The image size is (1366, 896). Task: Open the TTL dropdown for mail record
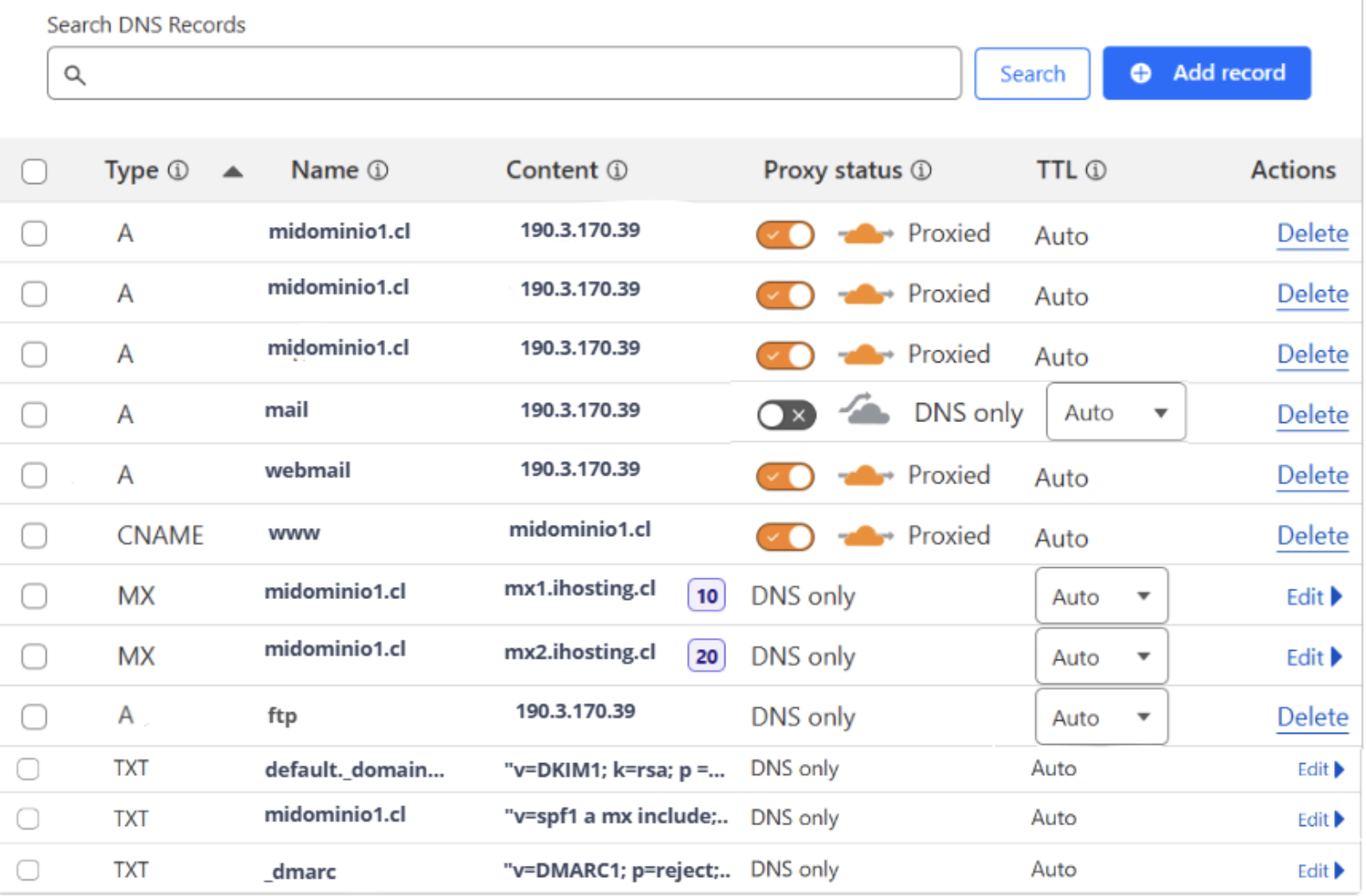click(1115, 413)
